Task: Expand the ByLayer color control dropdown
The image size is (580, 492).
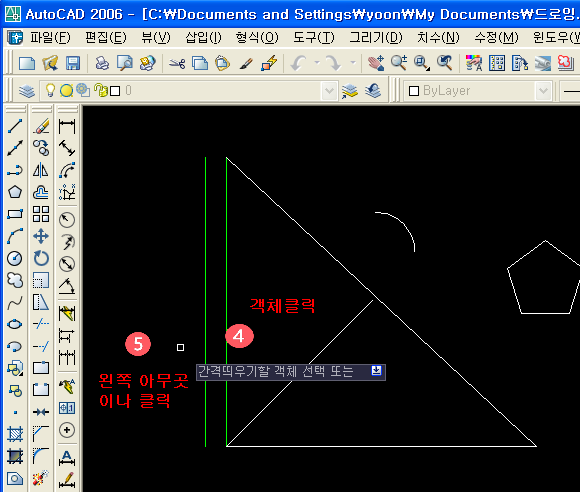Action: coord(543,91)
